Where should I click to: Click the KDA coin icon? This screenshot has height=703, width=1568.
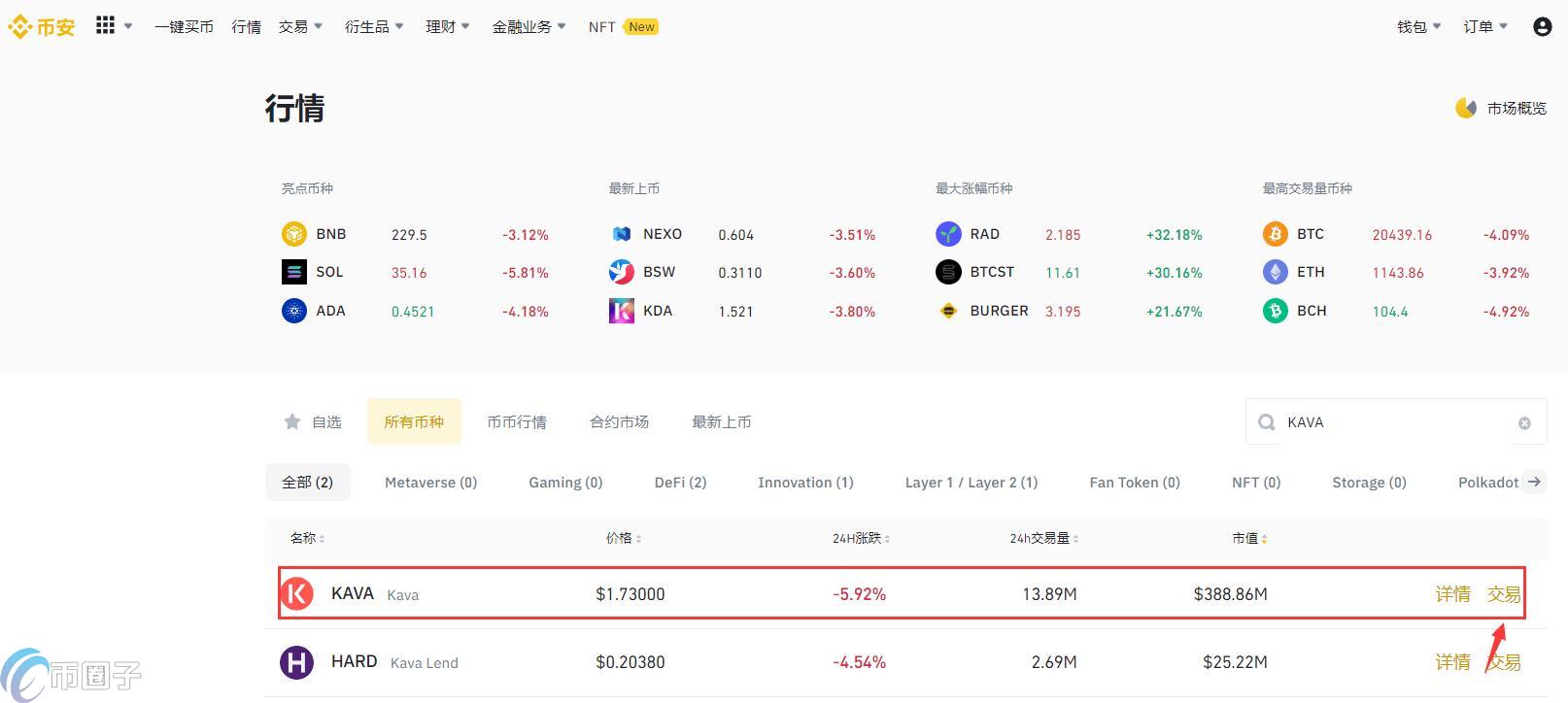(x=622, y=311)
